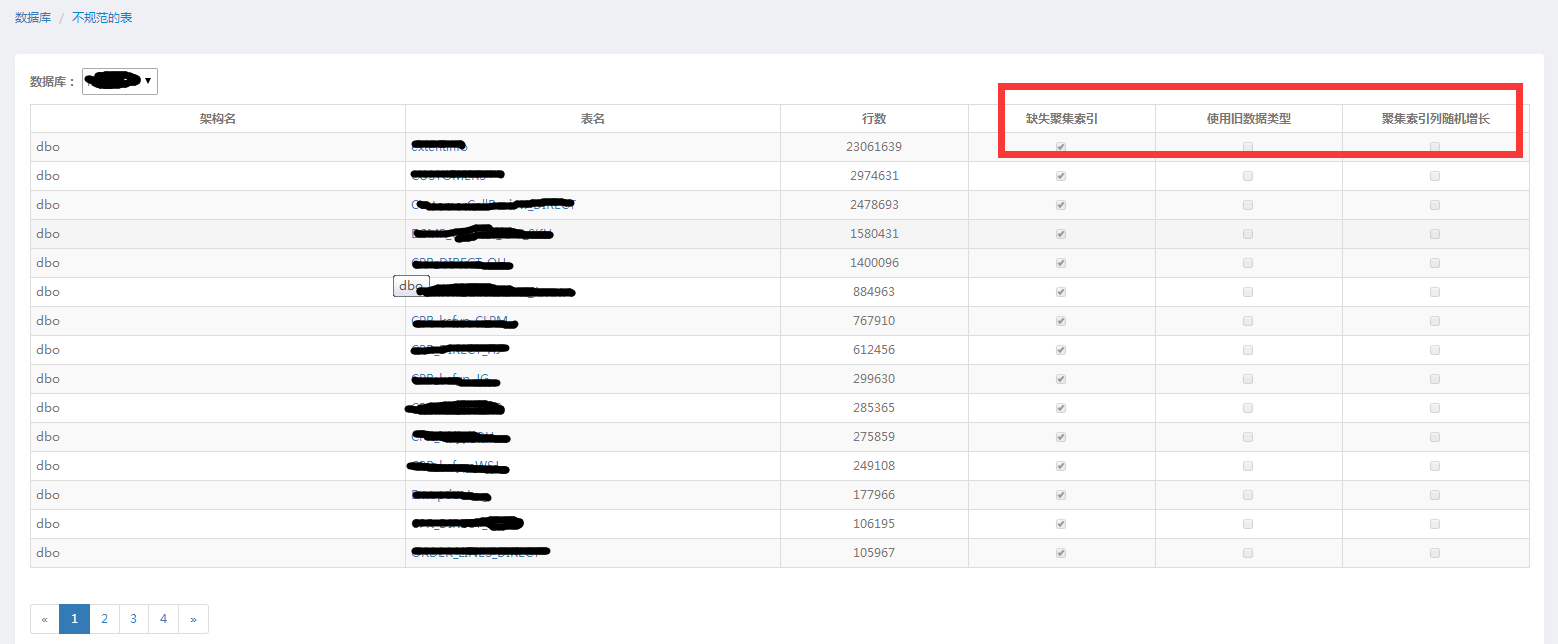Toggle 使用旧数据类型 checkbox in the 177966 row

[1248, 495]
